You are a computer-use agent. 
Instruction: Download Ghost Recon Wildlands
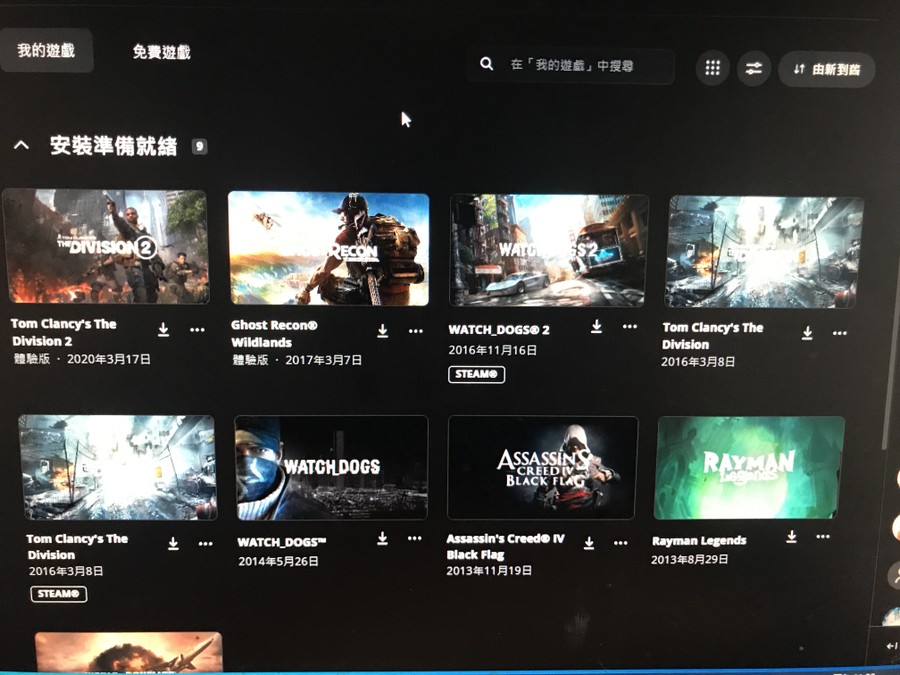tap(383, 331)
